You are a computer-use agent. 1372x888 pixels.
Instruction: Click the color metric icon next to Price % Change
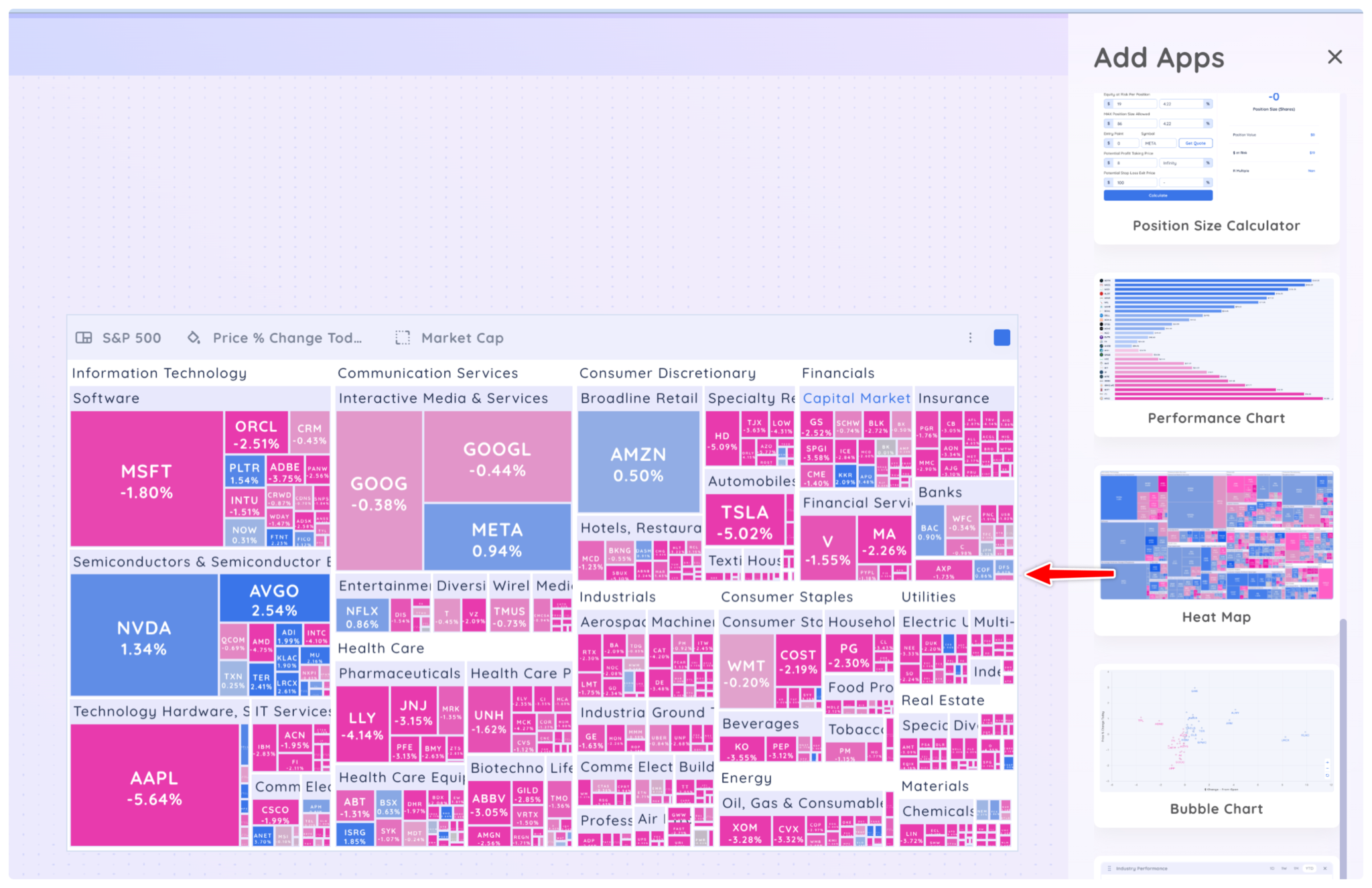pyautogui.click(x=193, y=338)
